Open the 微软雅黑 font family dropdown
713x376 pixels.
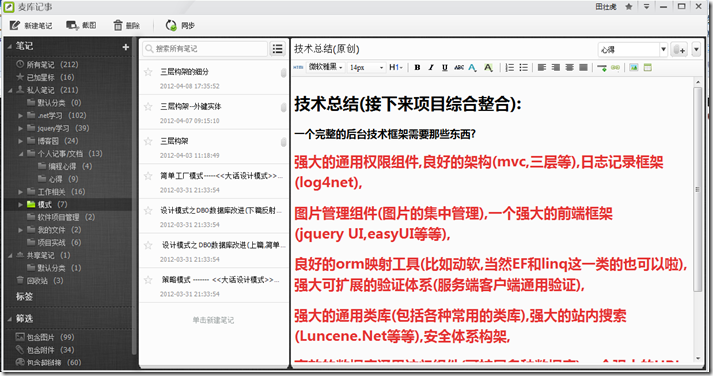[x=326, y=67]
